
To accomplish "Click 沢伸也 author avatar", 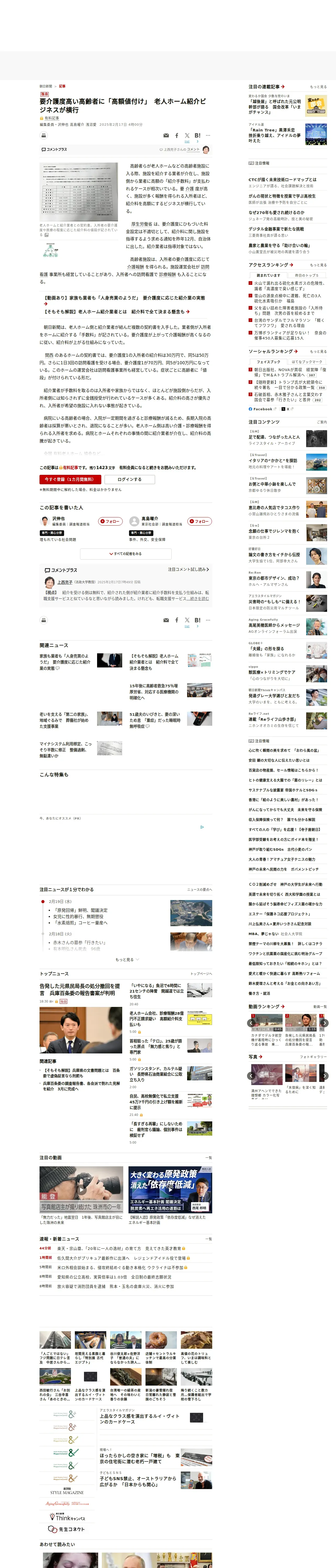I will [x=44, y=521].
